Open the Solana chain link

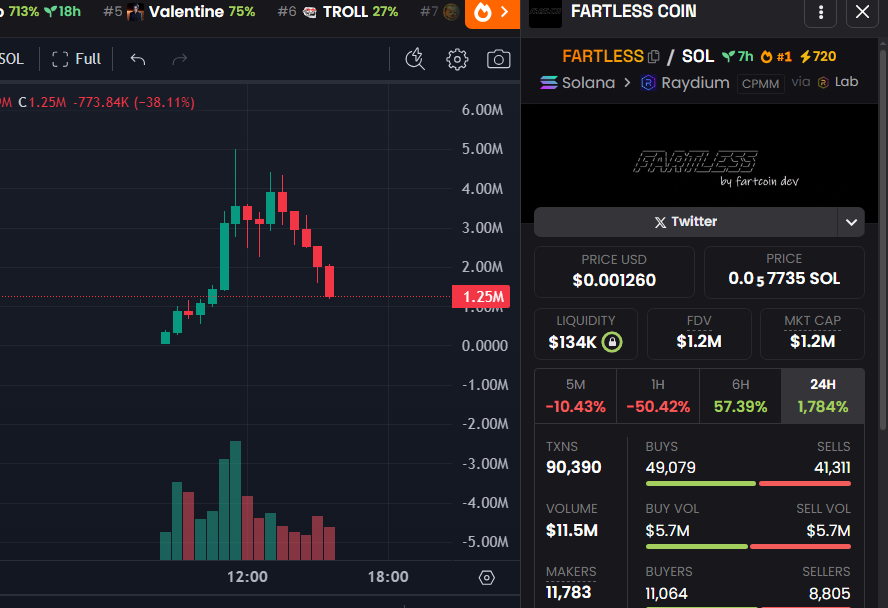(x=578, y=83)
